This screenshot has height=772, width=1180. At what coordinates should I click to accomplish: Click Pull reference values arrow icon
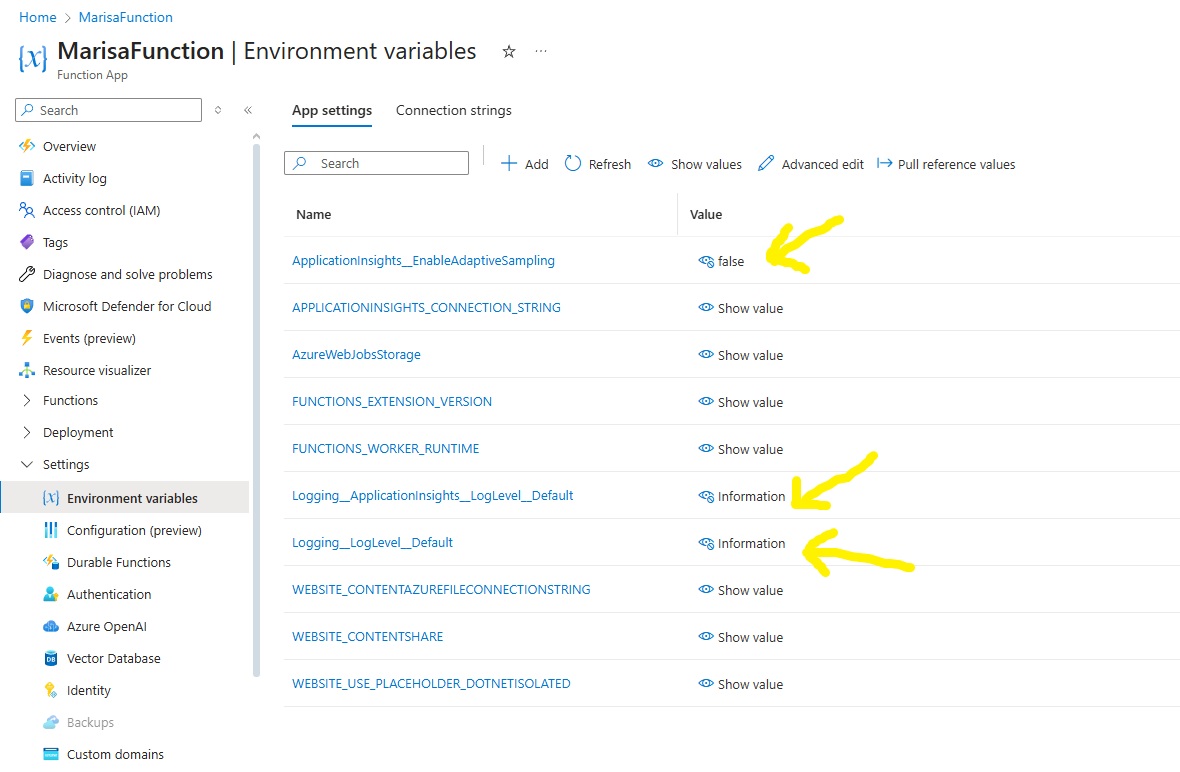(x=884, y=164)
